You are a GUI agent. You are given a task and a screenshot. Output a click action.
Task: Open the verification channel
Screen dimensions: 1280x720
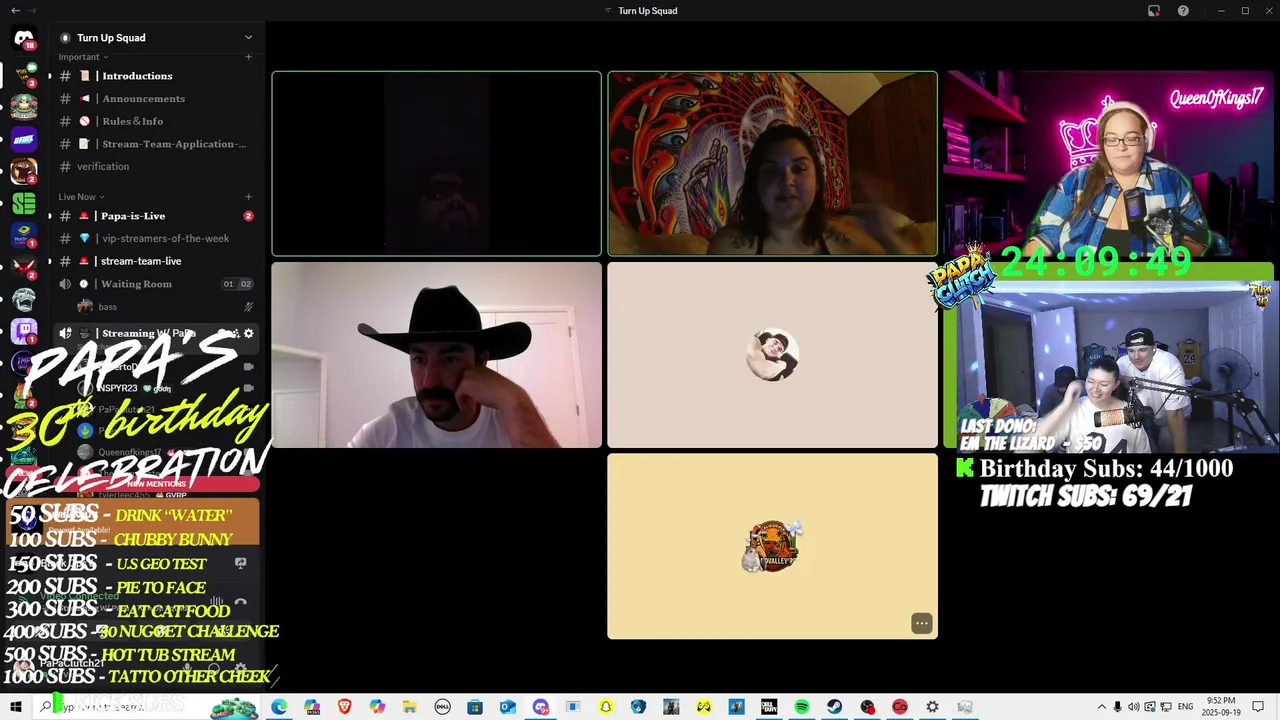[x=155, y=167]
